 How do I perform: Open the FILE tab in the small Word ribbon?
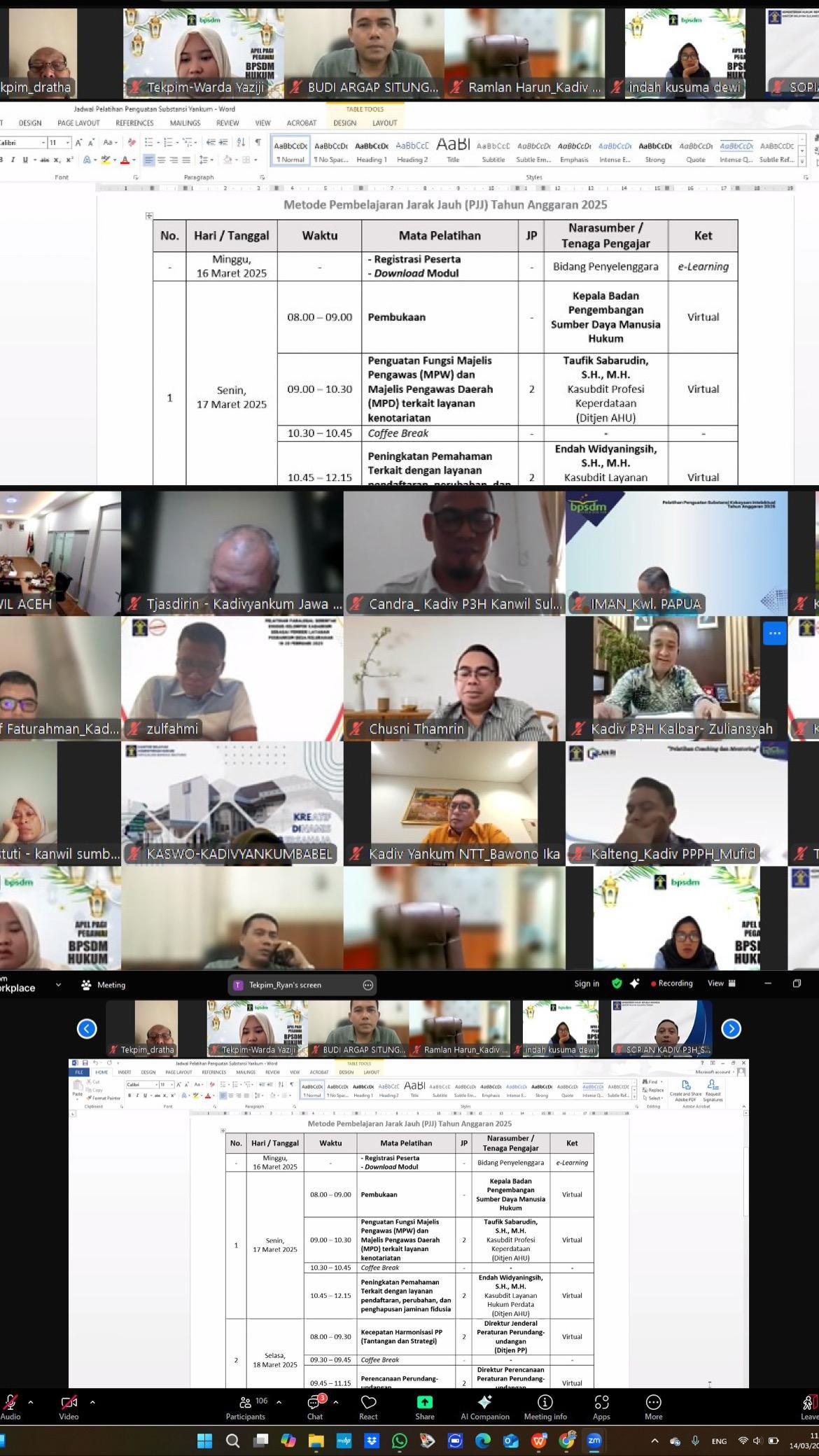[x=79, y=1072]
